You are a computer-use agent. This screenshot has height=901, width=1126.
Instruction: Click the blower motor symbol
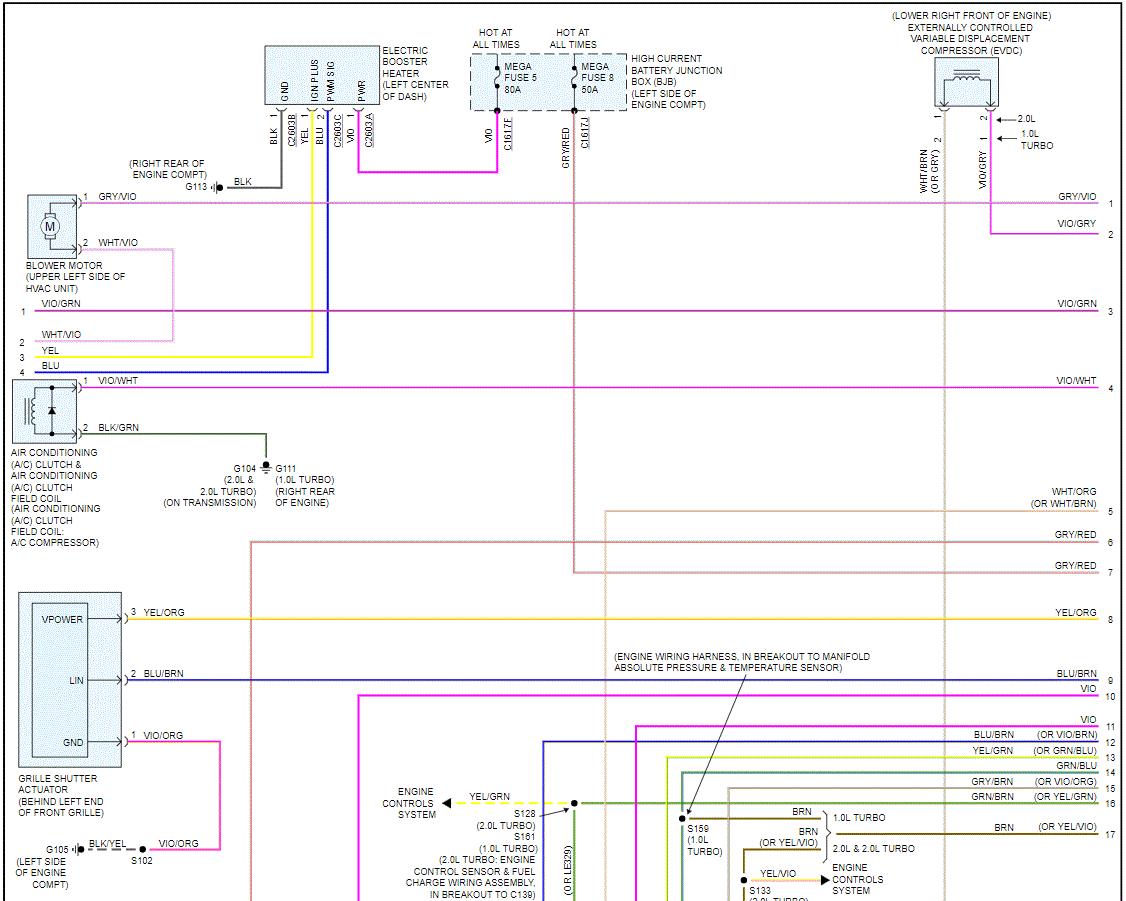pos(50,227)
